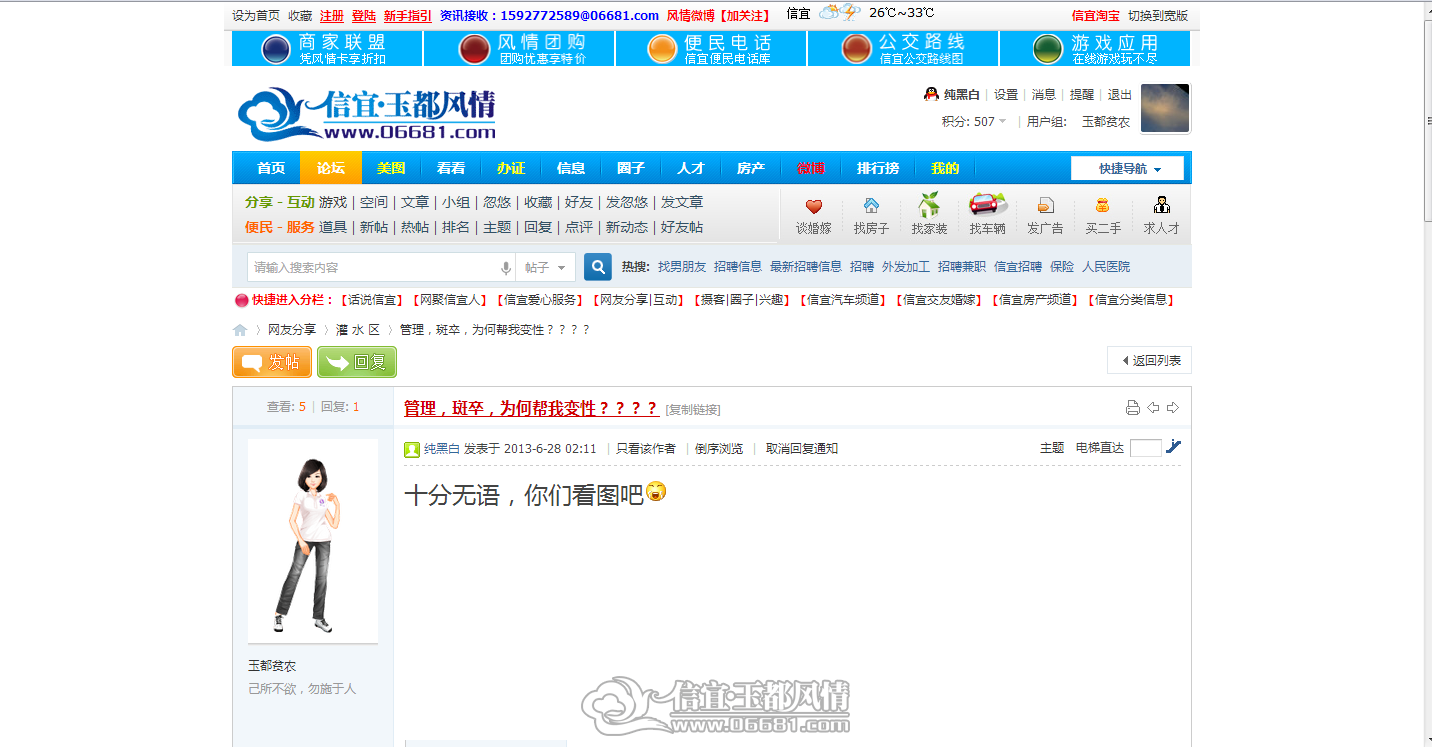This screenshot has width=1432, height=747.
Task: Click the 信宜·玉都风情 site logo
Action: tap(367, 115)
